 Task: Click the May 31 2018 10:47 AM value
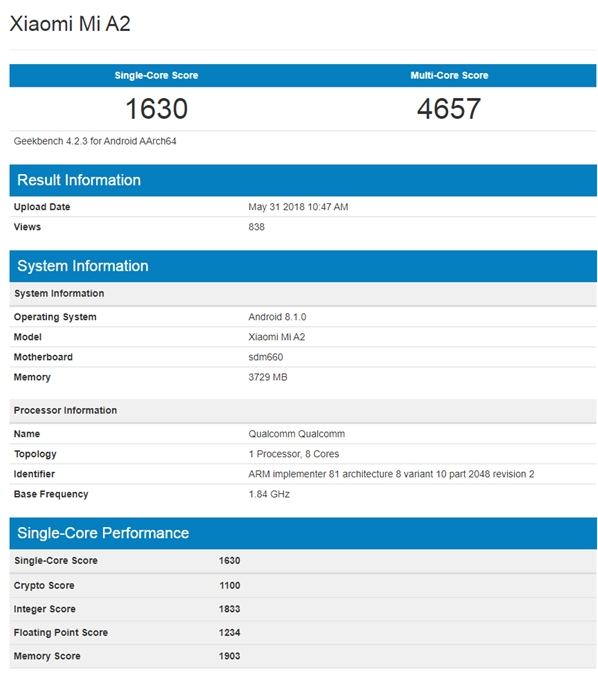298,207
